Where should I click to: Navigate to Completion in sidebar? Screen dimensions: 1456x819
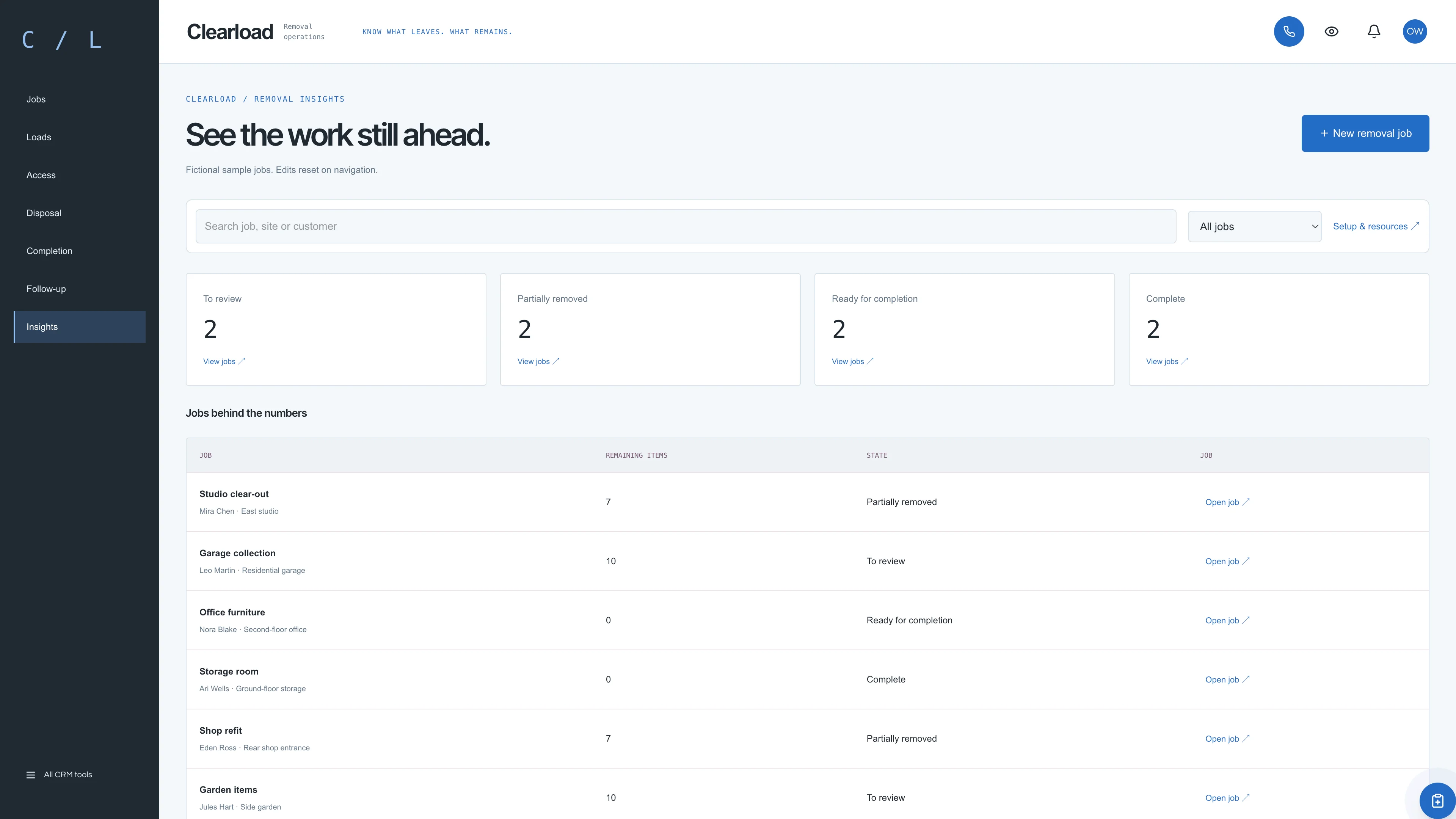point(80,251)
